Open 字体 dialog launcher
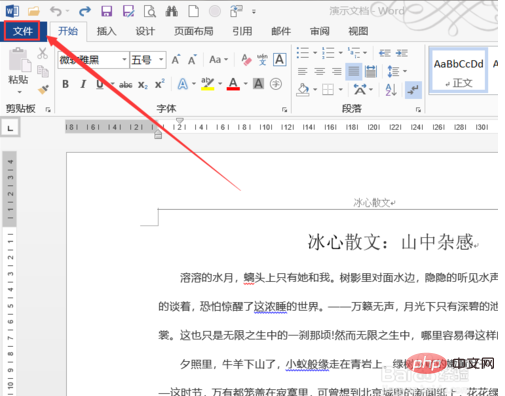The image size is (505, 396). click(x=284, y=109)
